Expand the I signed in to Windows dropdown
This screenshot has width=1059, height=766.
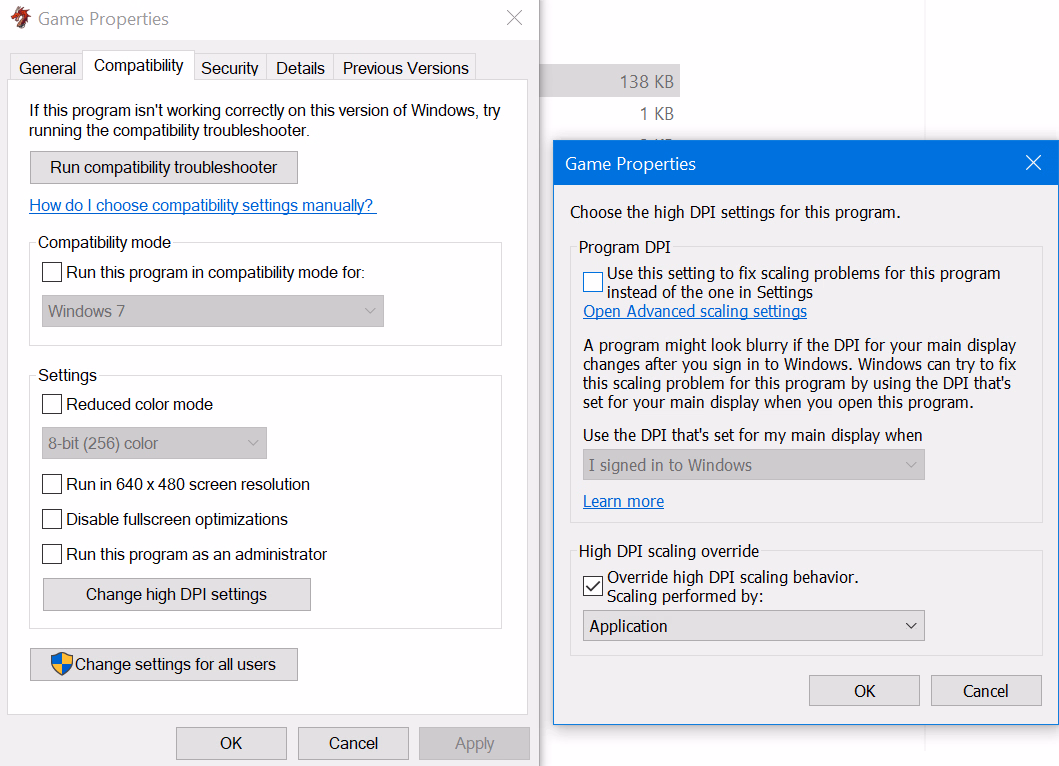pyautogui.click(x=754, y=465)
